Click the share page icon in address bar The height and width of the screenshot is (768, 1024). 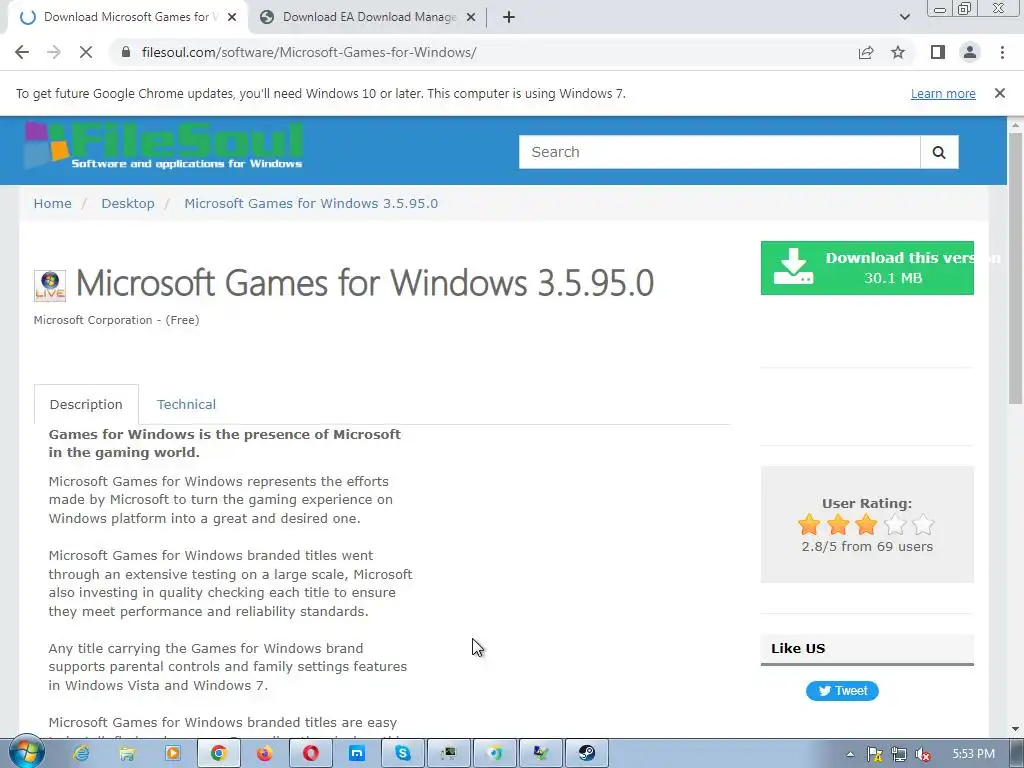866,52
